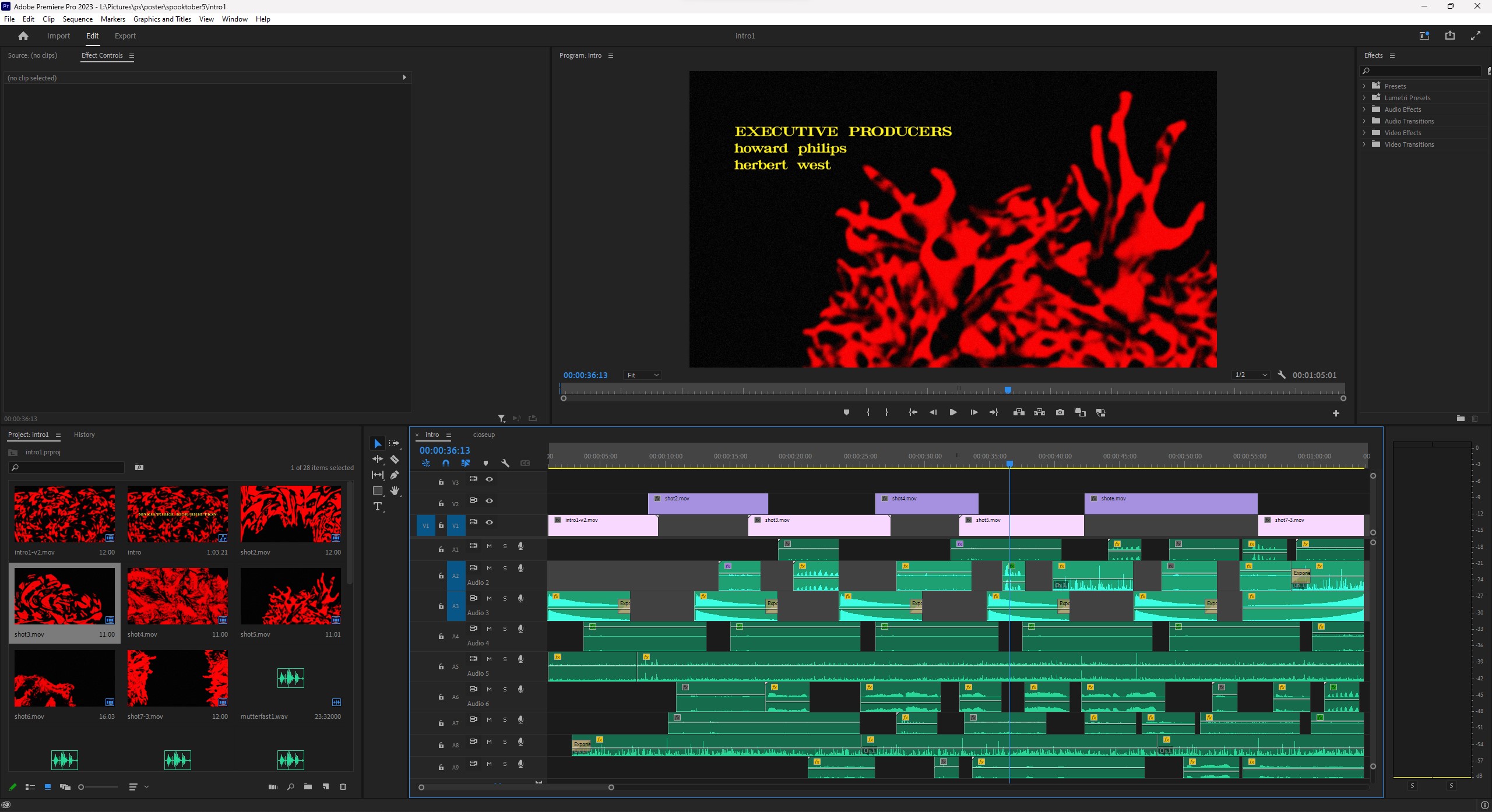The width and height of the screenshot is (1492, 812).
Task: Go to the Export workspace
Action: 125,36
